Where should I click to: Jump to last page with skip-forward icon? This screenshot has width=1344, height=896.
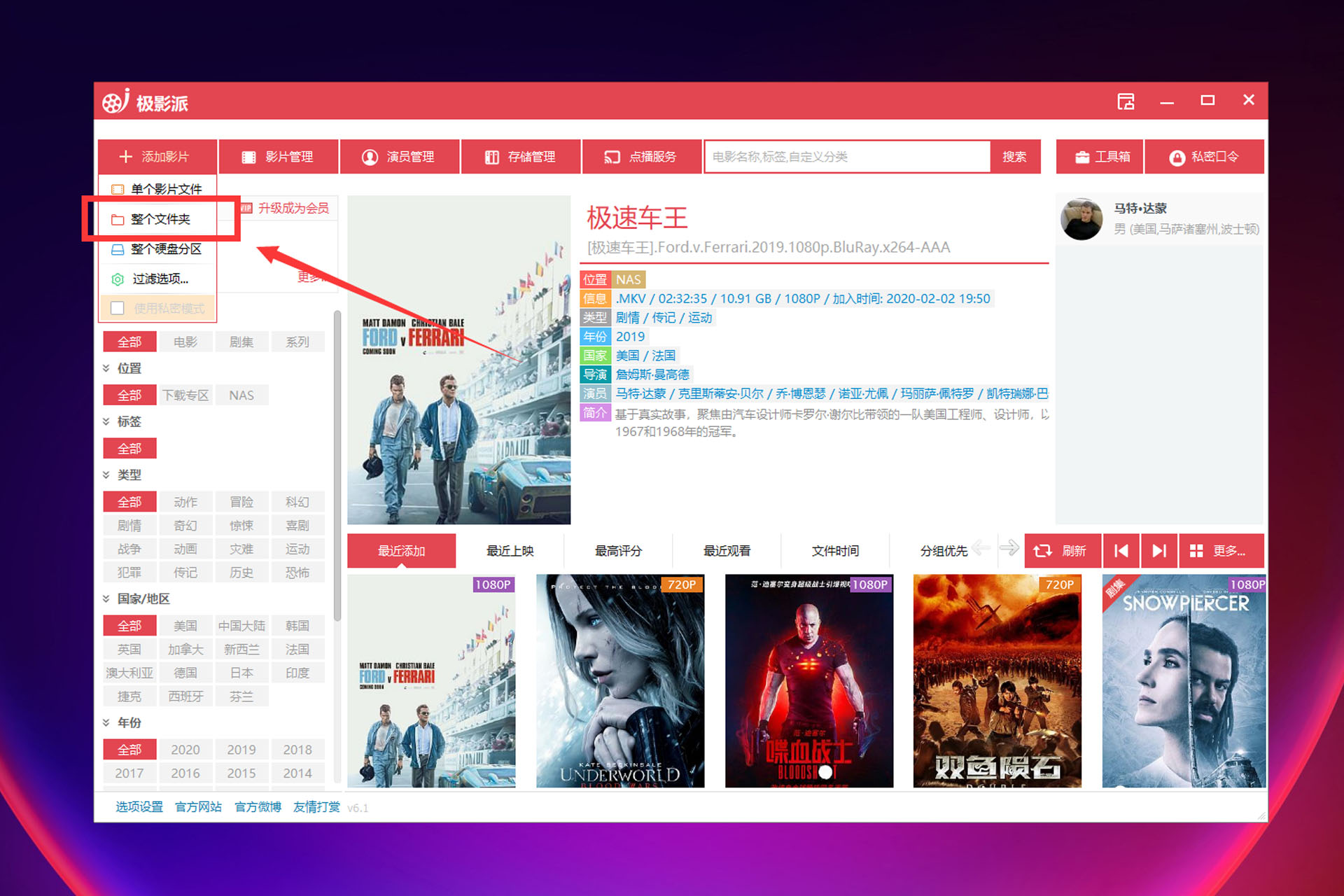click(1159, 551)
